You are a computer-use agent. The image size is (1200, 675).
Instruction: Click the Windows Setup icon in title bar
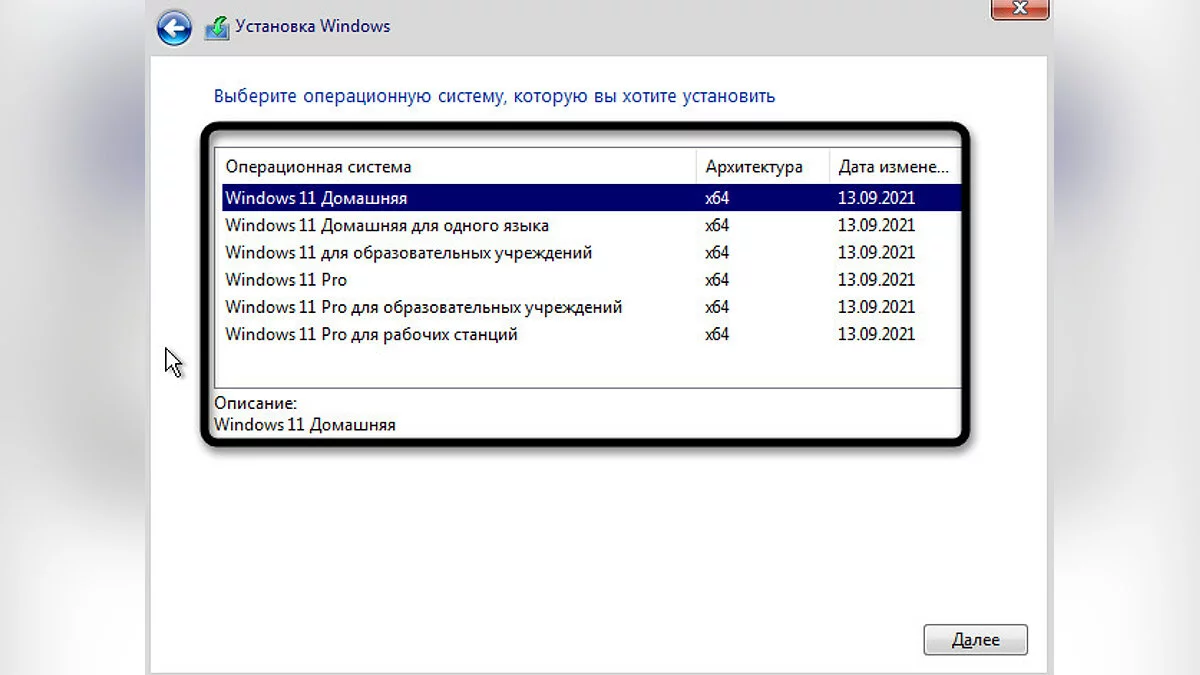[x=217, y=28]
